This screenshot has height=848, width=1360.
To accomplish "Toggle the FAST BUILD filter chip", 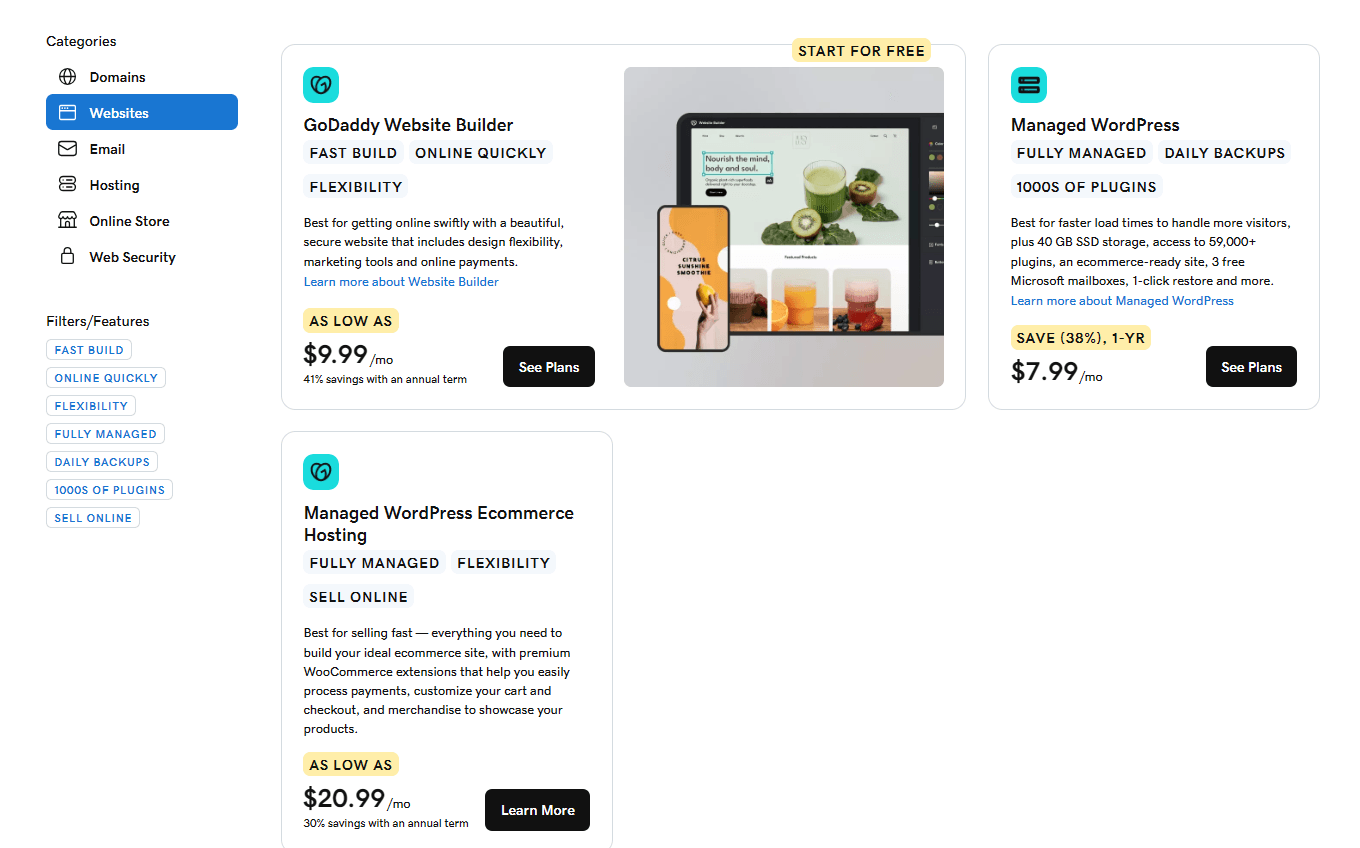I will 89,350.
